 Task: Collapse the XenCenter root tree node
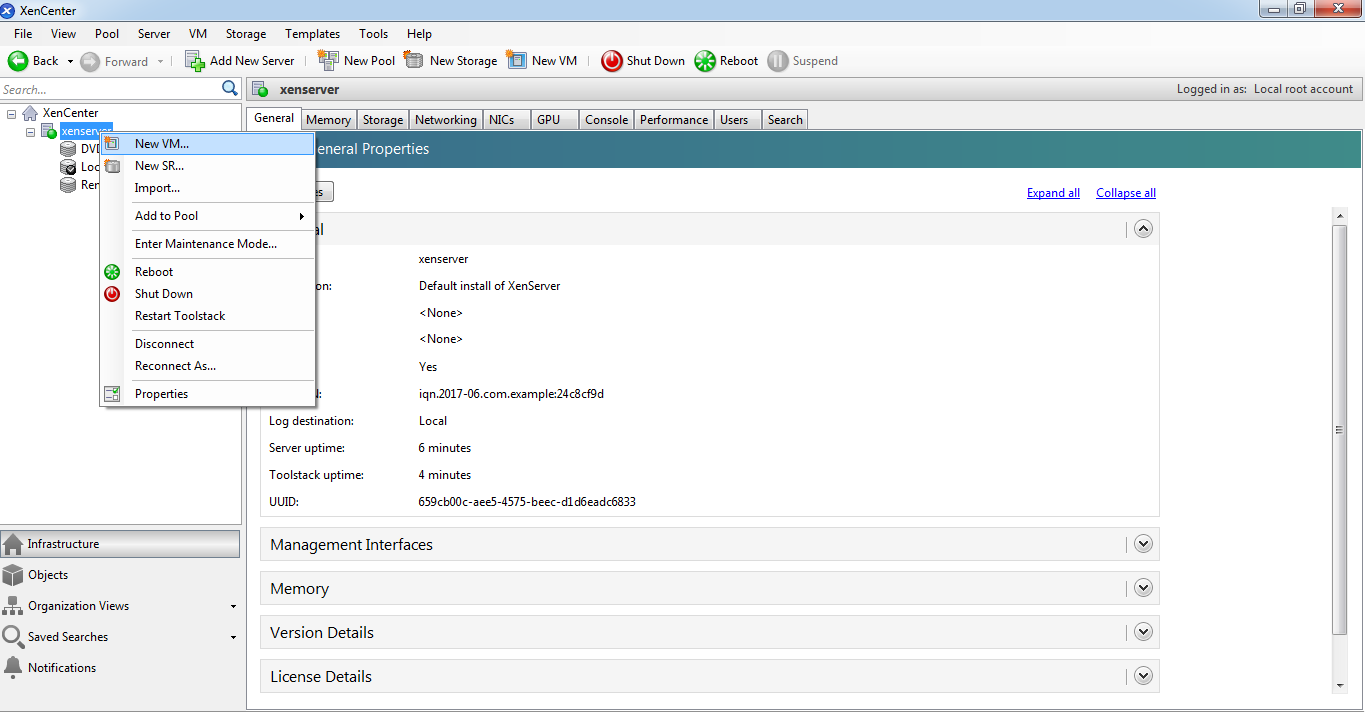(11, 113)
